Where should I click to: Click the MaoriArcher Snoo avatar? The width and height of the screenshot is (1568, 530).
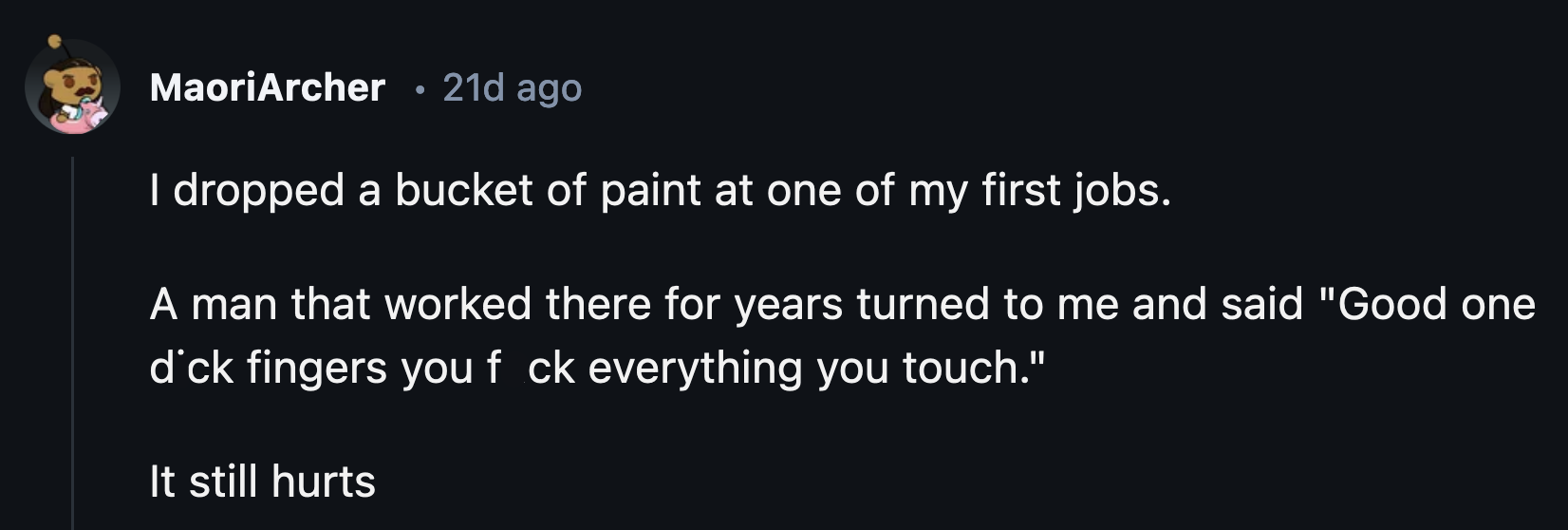pyautogui.click(x=72, y=87)
